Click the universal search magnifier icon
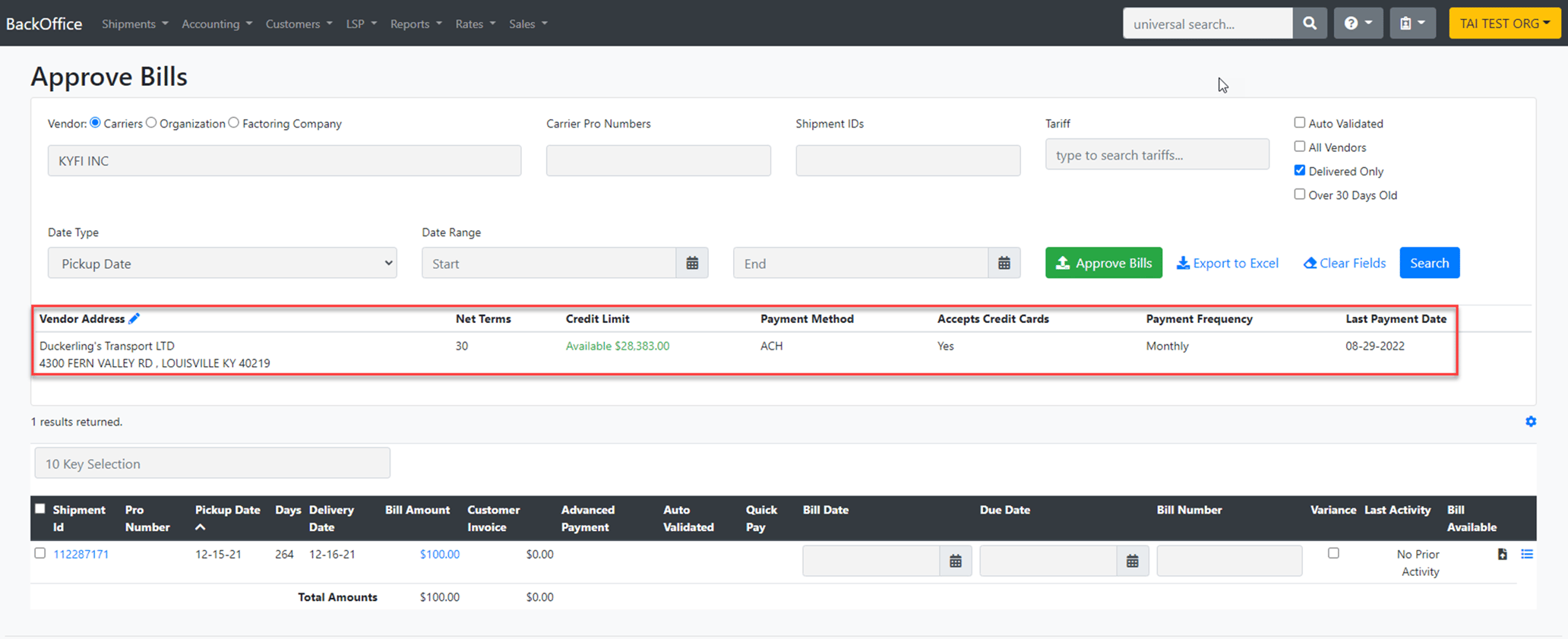 coord(1310,24)
